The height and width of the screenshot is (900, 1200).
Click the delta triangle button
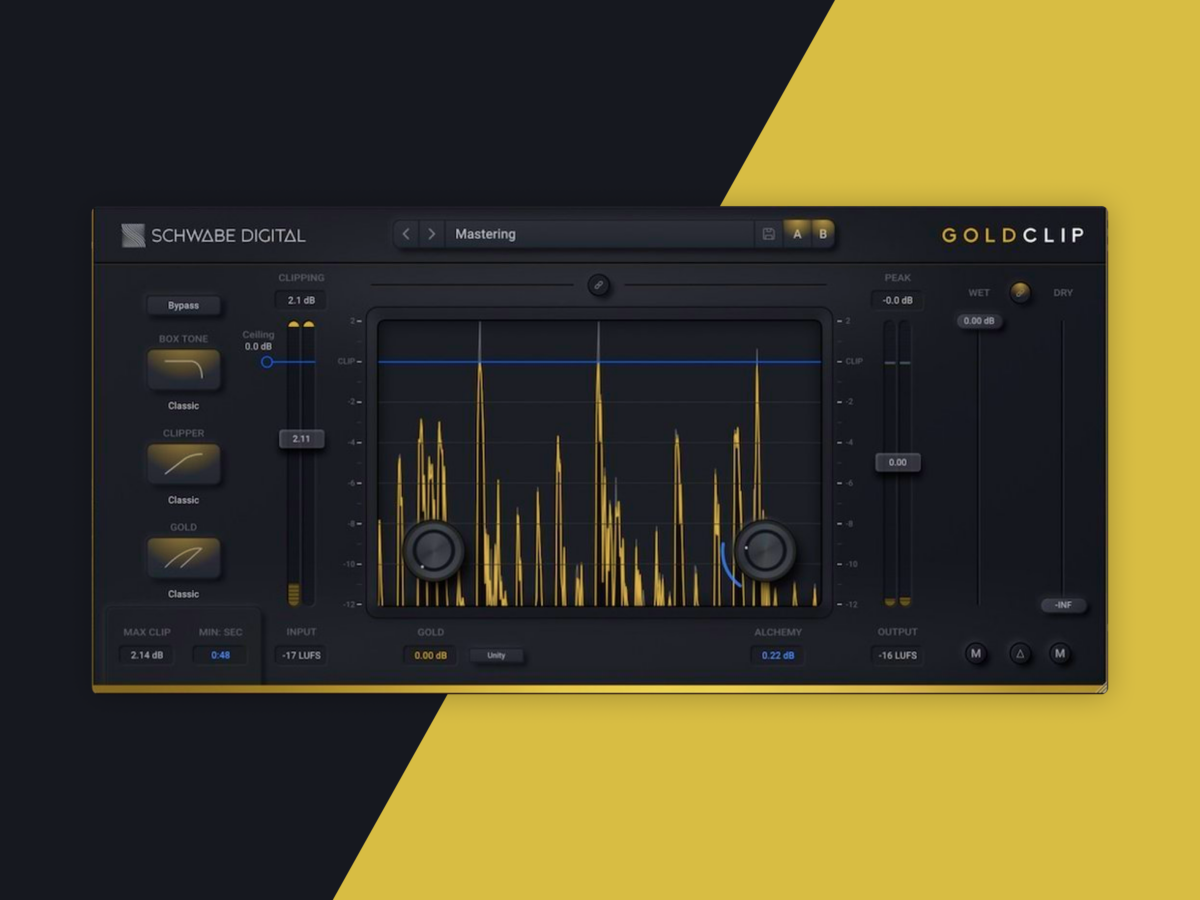point(1020,654)
